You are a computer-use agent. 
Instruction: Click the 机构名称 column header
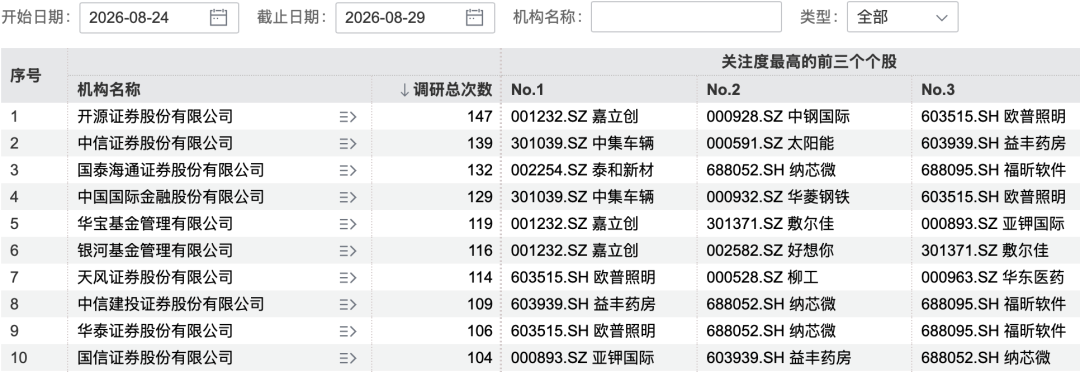pos(109,90)
